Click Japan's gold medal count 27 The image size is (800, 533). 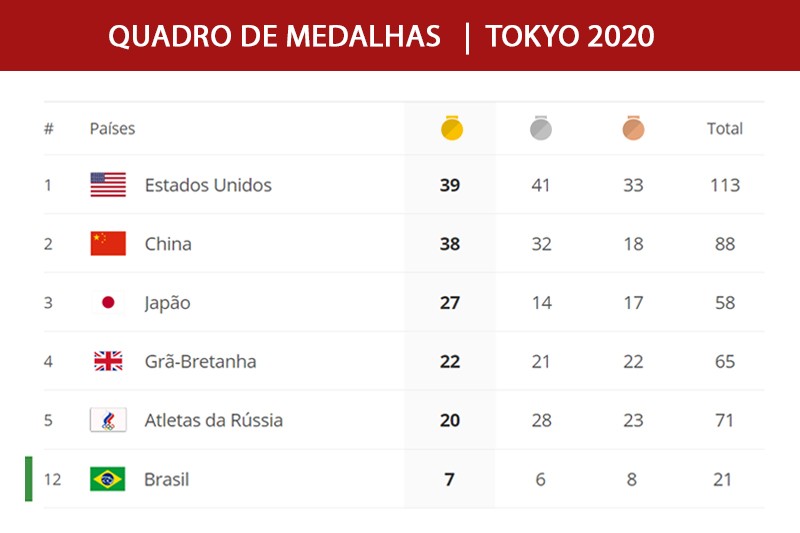(450, 302)
